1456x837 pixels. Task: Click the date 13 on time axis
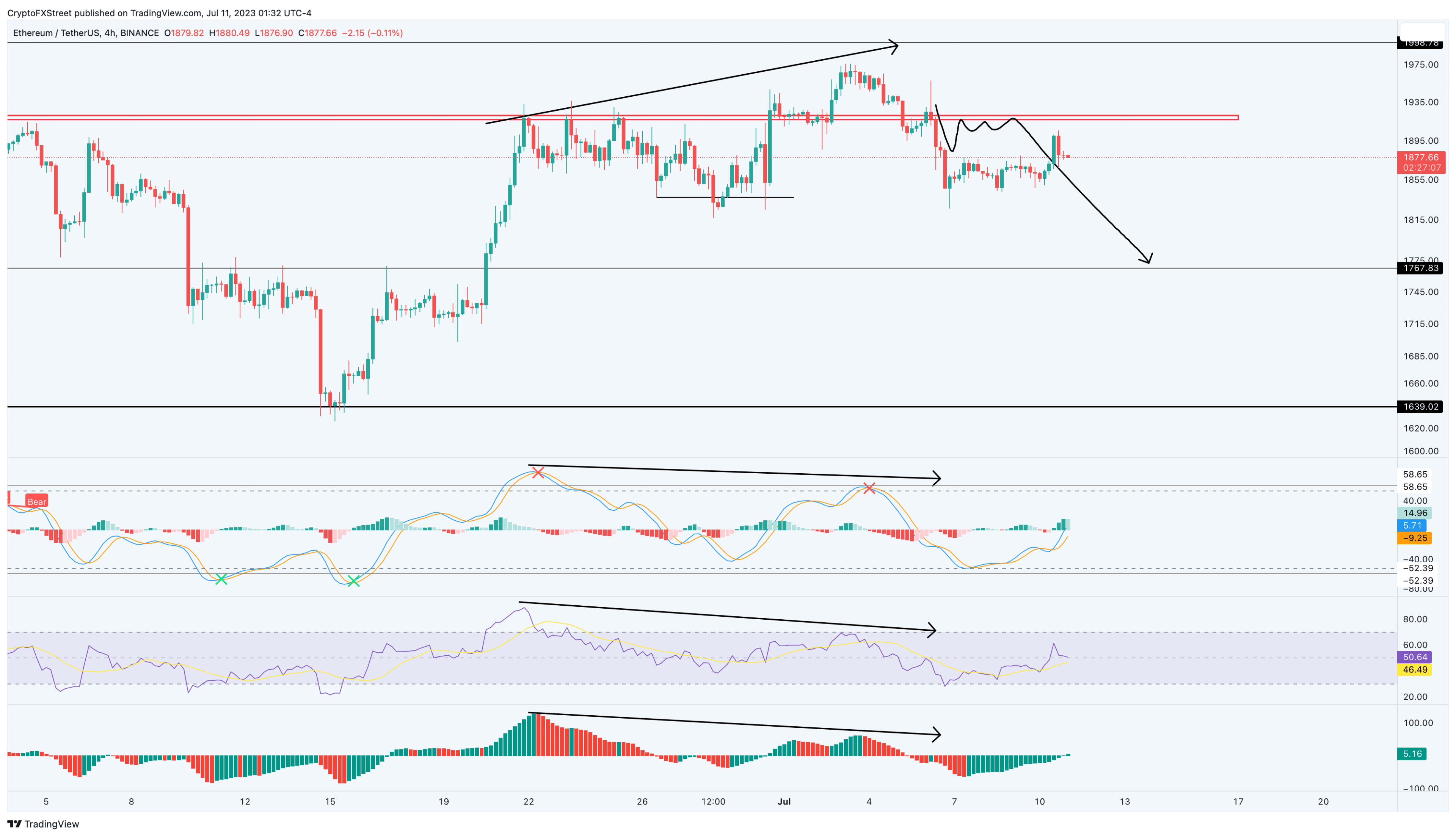coord(1125,801)
